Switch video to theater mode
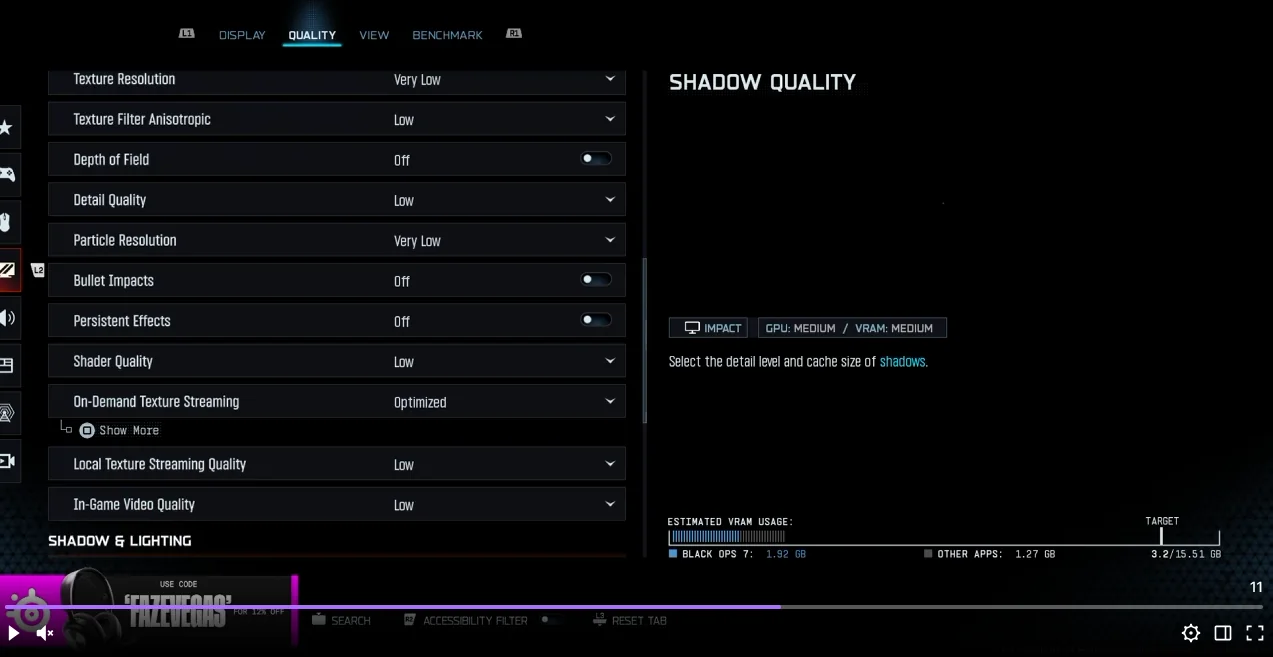This screenshot has width=1273, height=657. pyautogui.click(x=1223, y=633)
